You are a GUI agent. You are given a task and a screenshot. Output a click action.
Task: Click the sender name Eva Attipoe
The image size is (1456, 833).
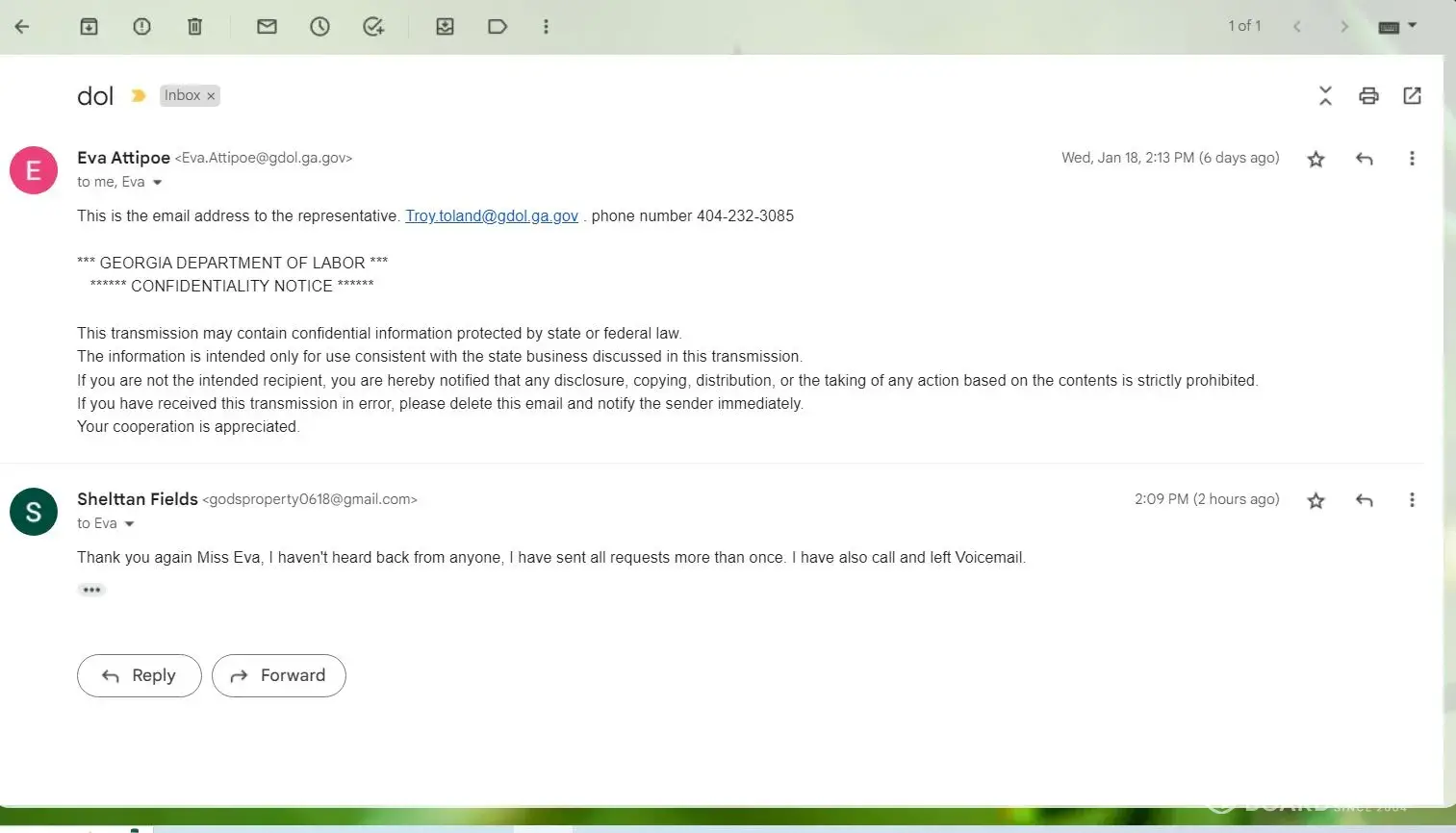(123, 158)
